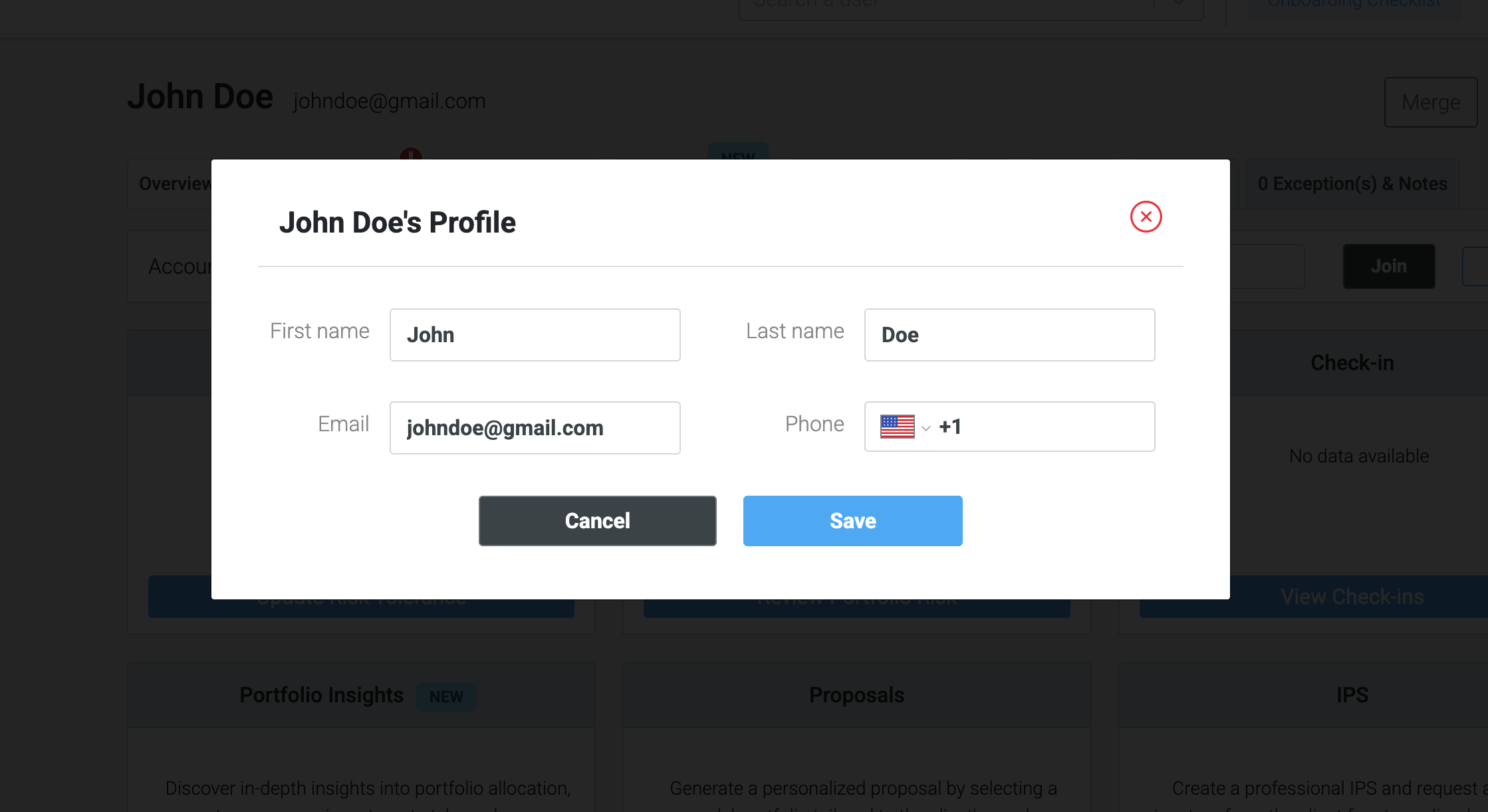Click the Portfolio Insights heading
The width and height of the screenshot is (1488, 812).
click(x=321, y=695)
